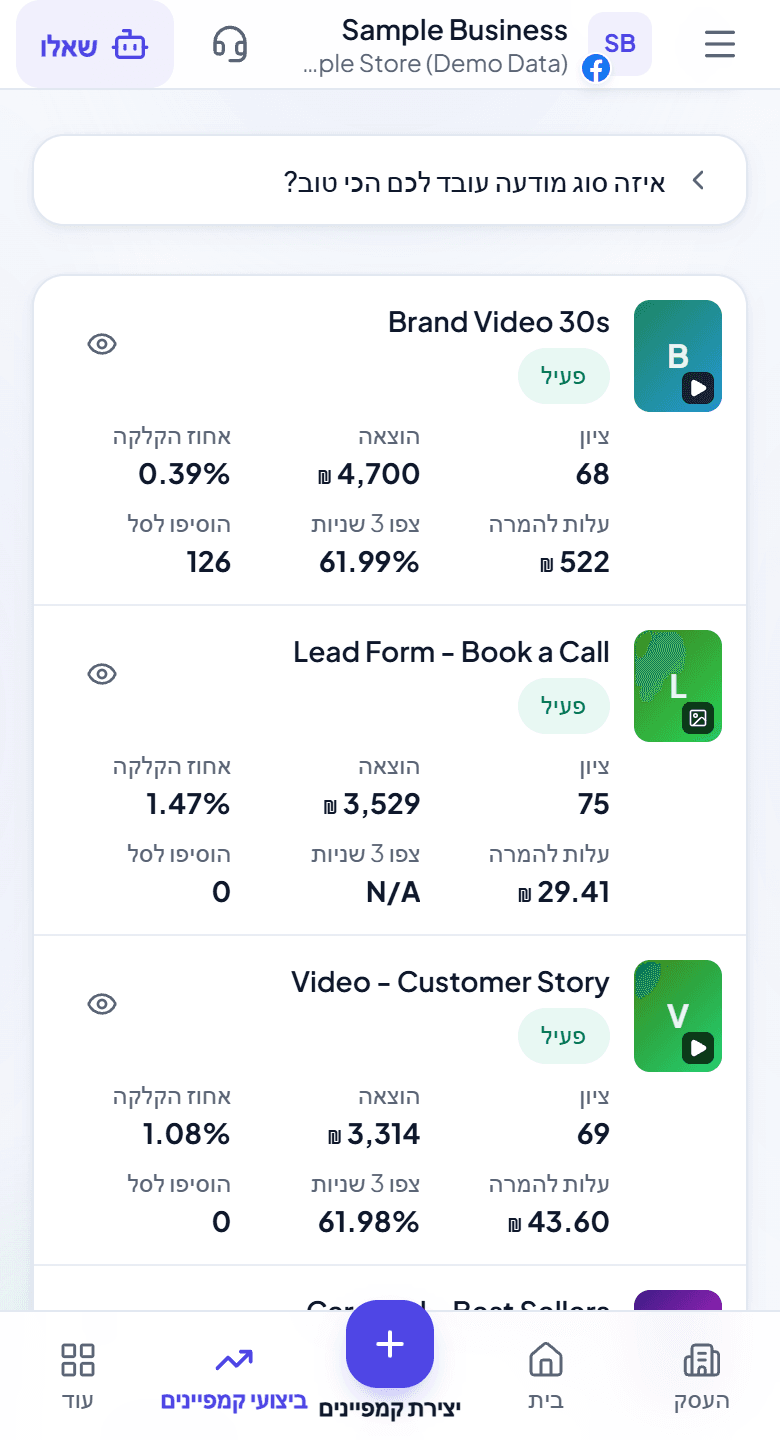Click play icon on Customer Story thumbnail
Image resolution: width=780 pixels, height=1440 pixels.
pyautogui.click(x=698, y=1047)
